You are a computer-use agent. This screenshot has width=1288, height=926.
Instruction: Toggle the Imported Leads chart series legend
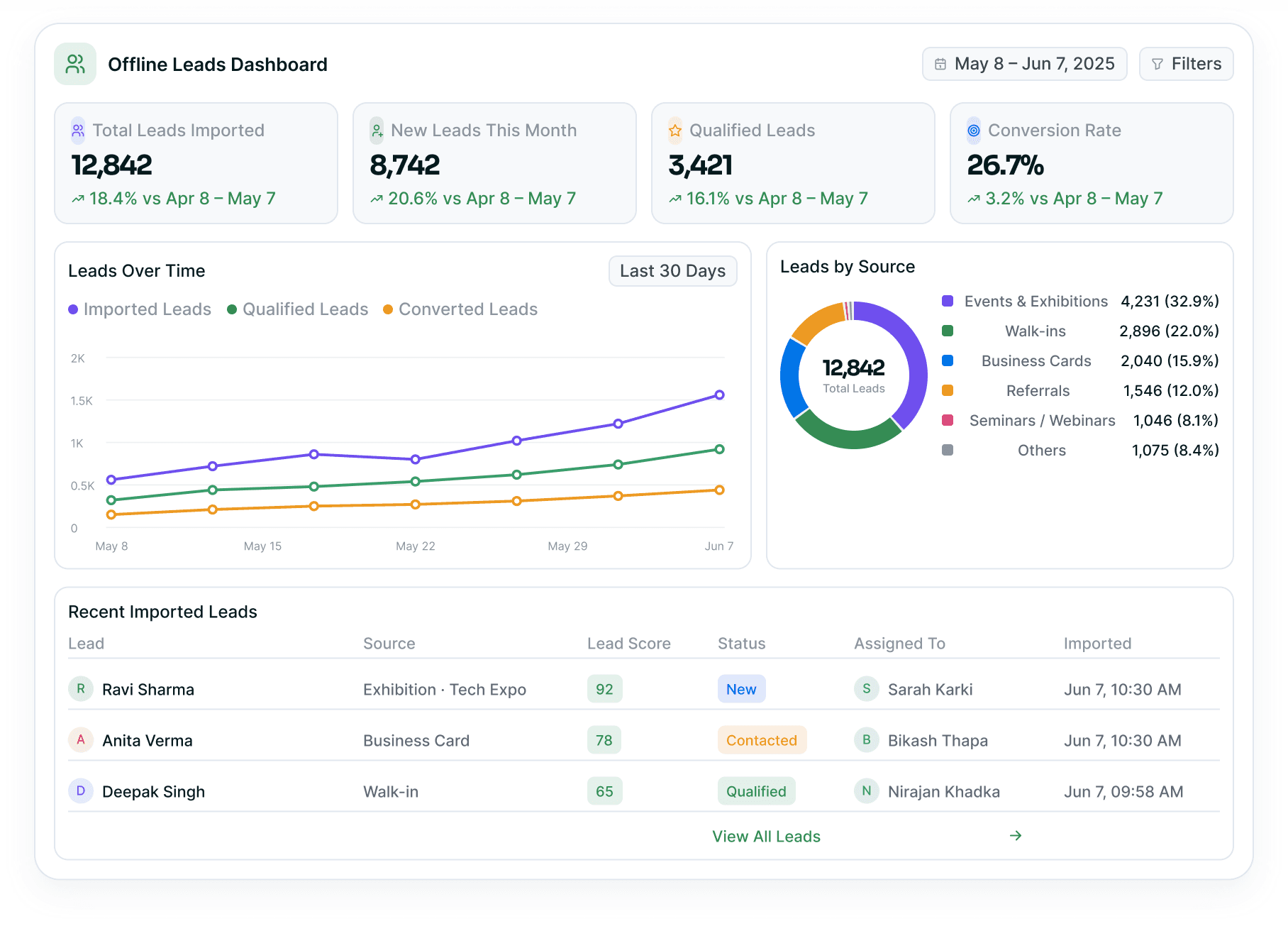click(140, 309)
